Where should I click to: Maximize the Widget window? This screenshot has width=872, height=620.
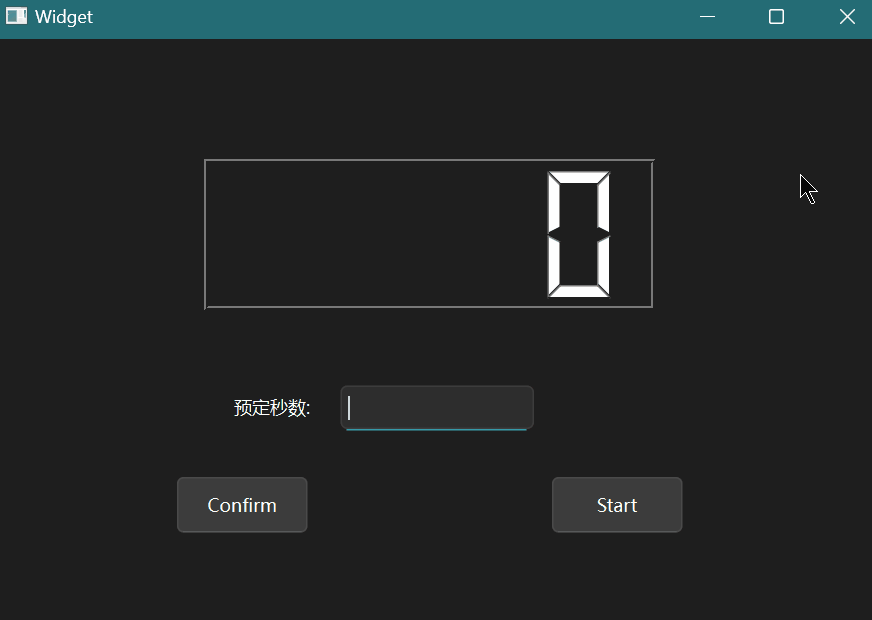[776, 17]
